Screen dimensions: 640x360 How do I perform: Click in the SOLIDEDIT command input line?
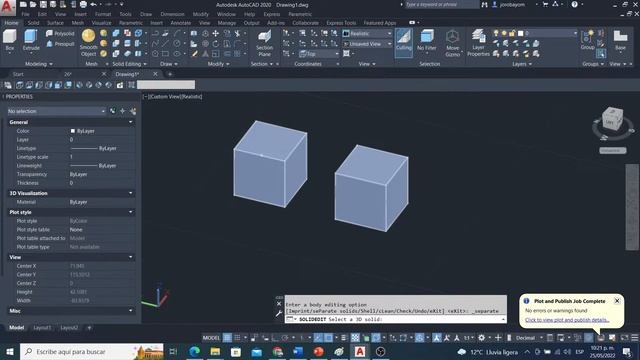tap(396, 319)
